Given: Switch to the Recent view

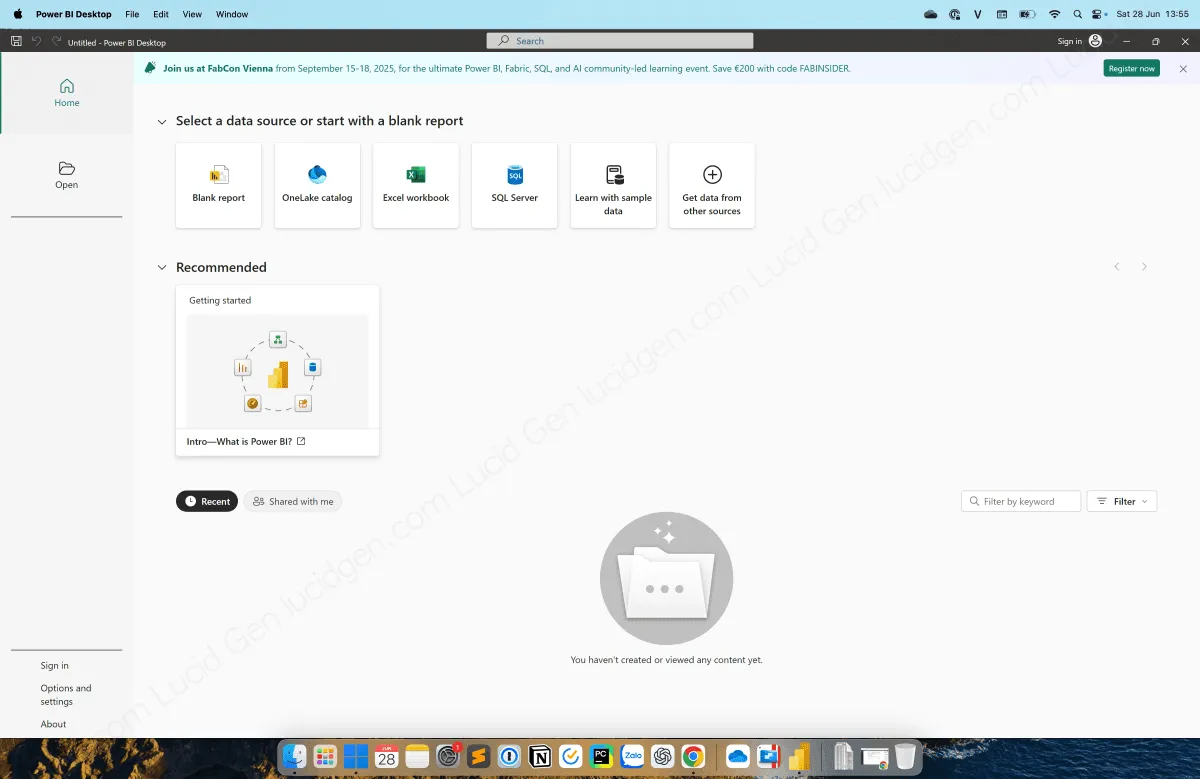Looking at the screenshot, I should click(x=206, y=501).
